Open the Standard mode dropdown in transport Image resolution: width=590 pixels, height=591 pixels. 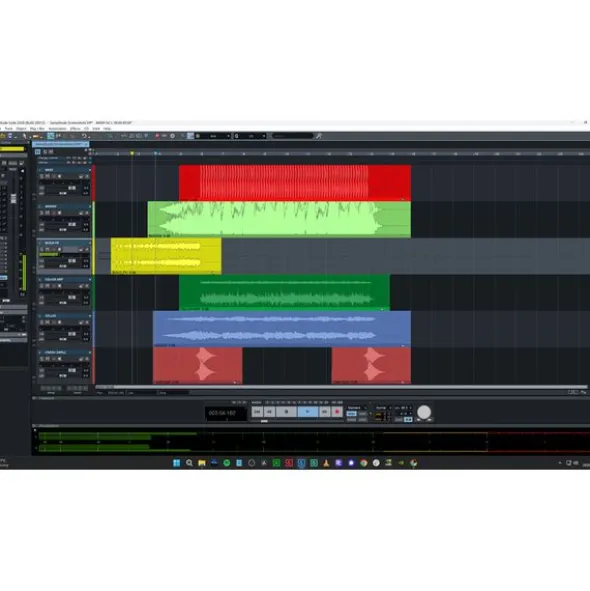pyautogui.click(x=357, y=407)
